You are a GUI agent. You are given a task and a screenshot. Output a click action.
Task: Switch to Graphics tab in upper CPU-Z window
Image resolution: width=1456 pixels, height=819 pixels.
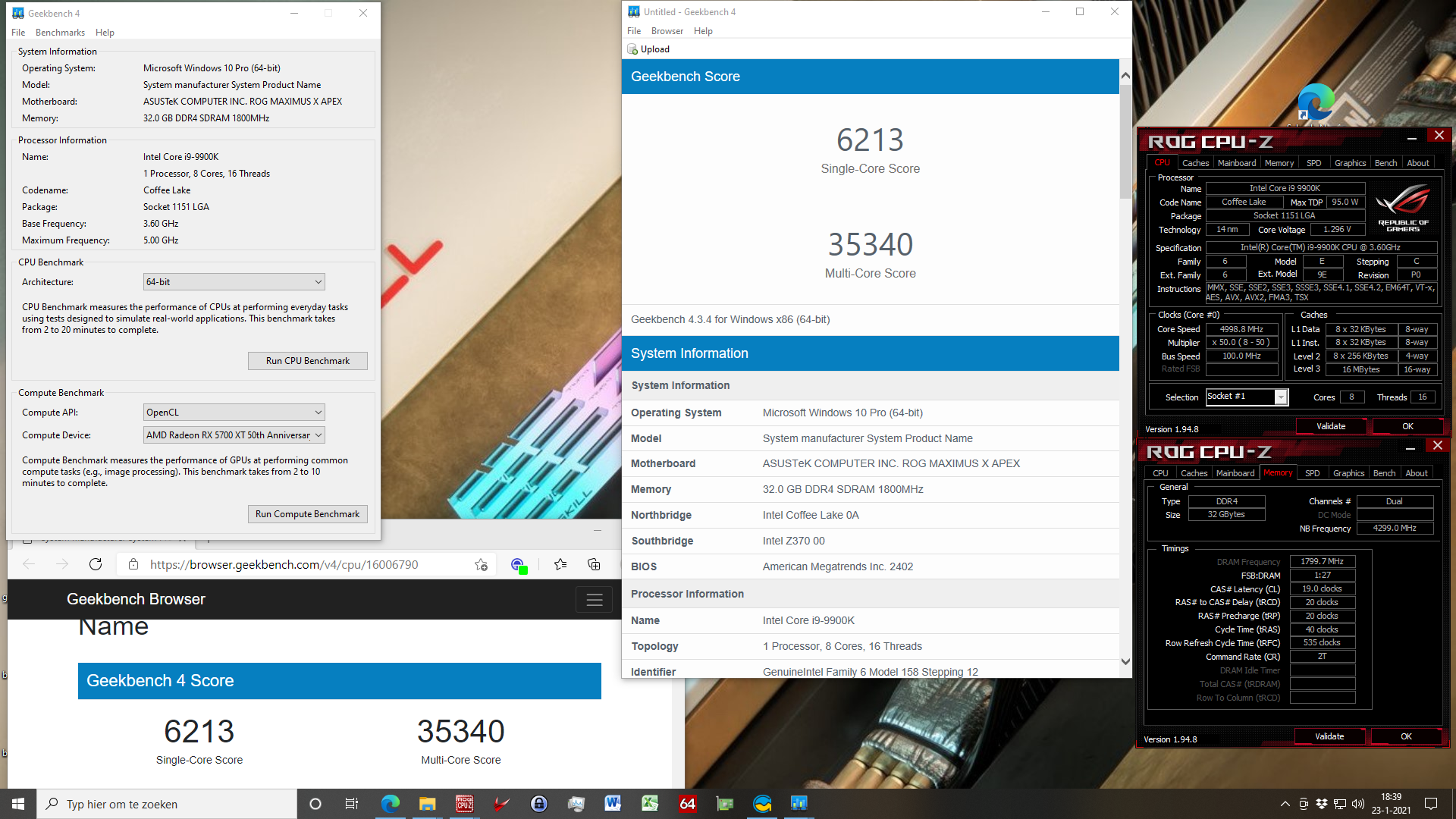1350,163
